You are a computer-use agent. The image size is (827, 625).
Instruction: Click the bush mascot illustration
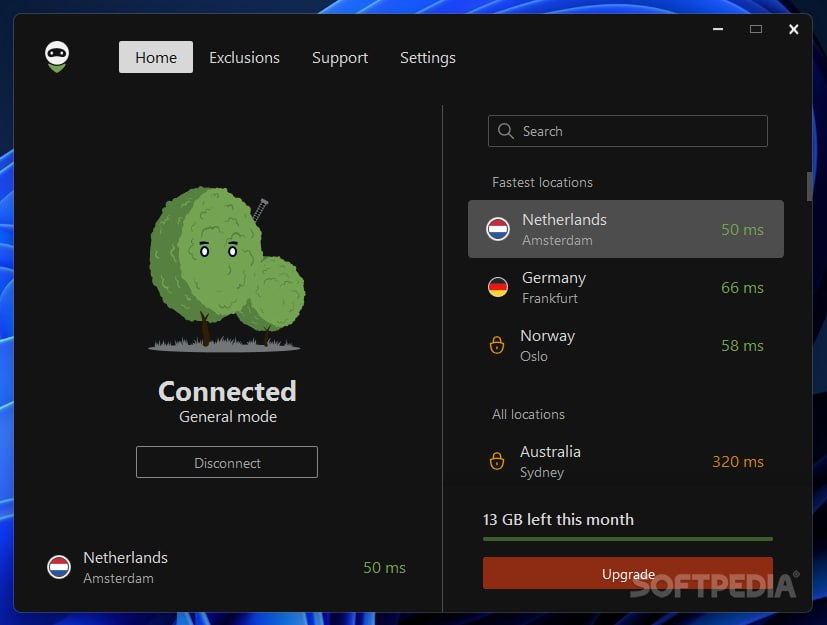point(227,269)
